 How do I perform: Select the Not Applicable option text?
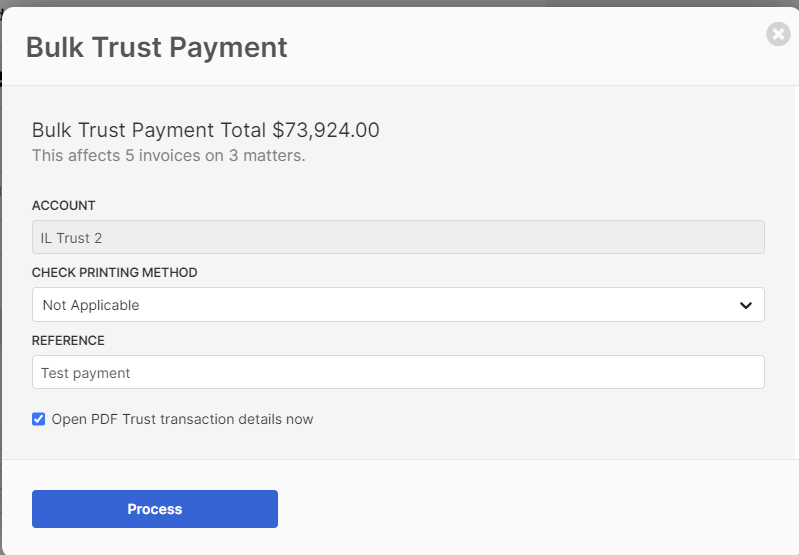tap(91, 305)
